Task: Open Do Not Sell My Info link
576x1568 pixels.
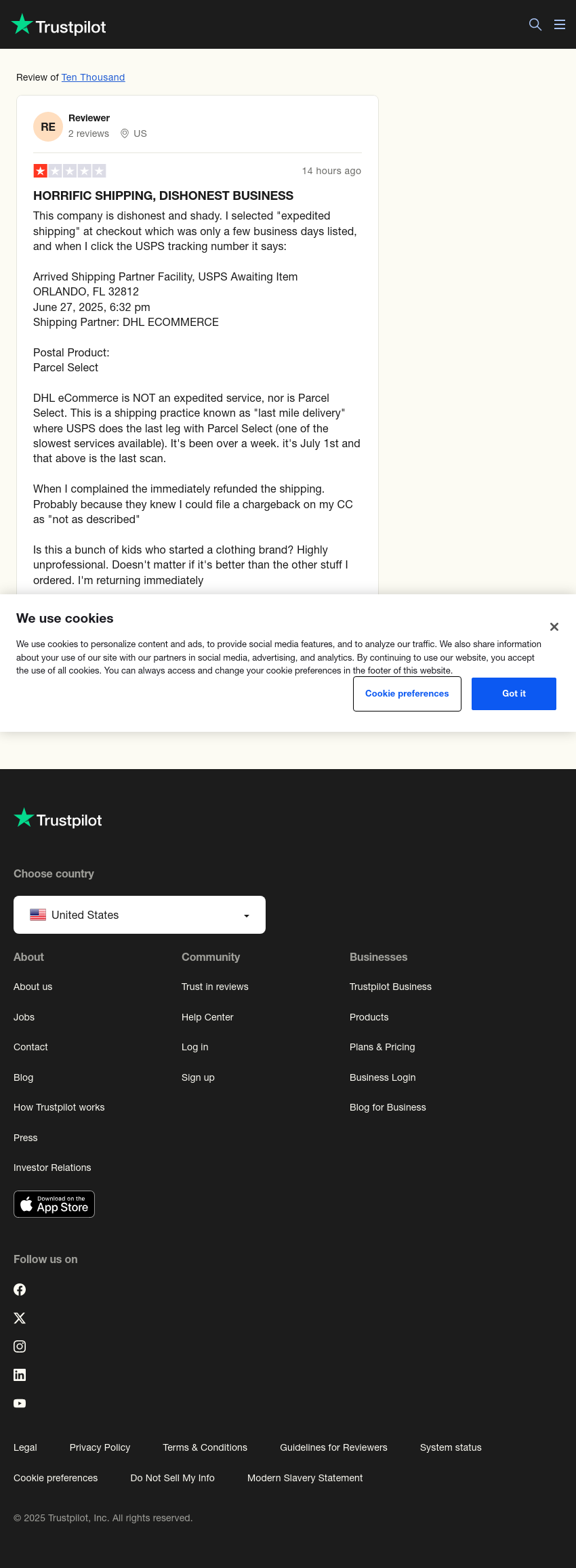Action: (172, 1478)
